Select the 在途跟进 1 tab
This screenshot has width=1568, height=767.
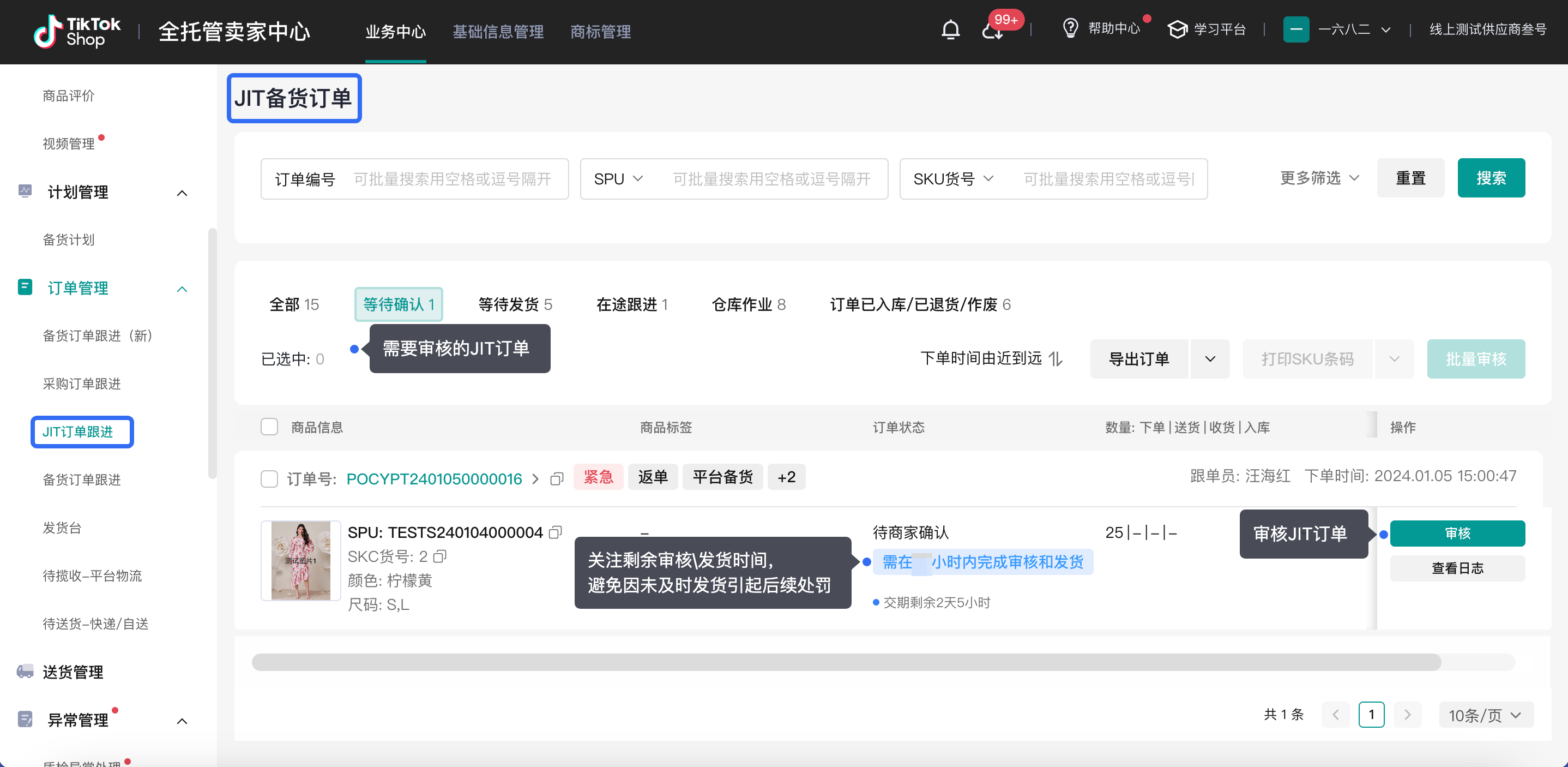point(632,304)
